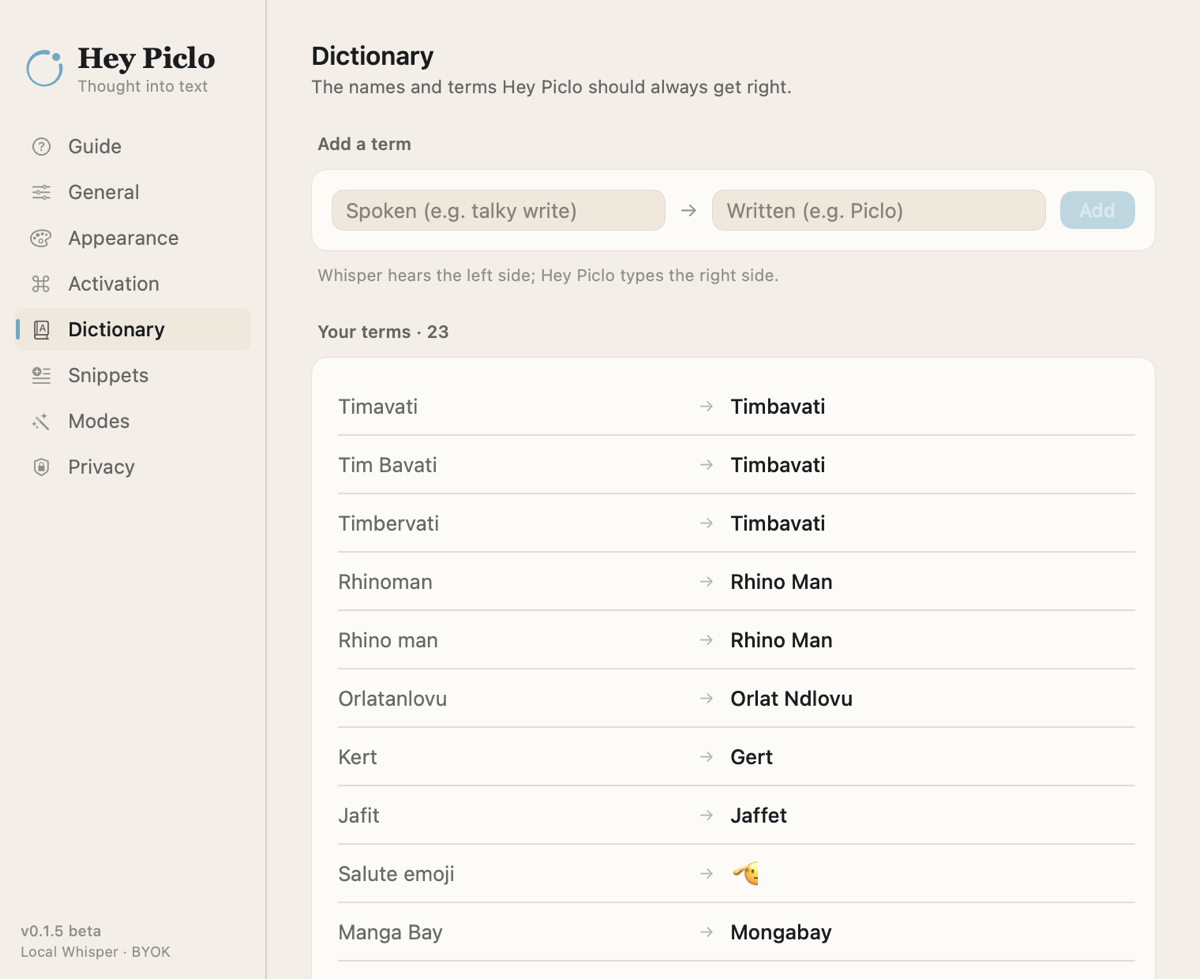Click the Dictionary book icon
The image size is (1200, 979).
click(41, 330)
